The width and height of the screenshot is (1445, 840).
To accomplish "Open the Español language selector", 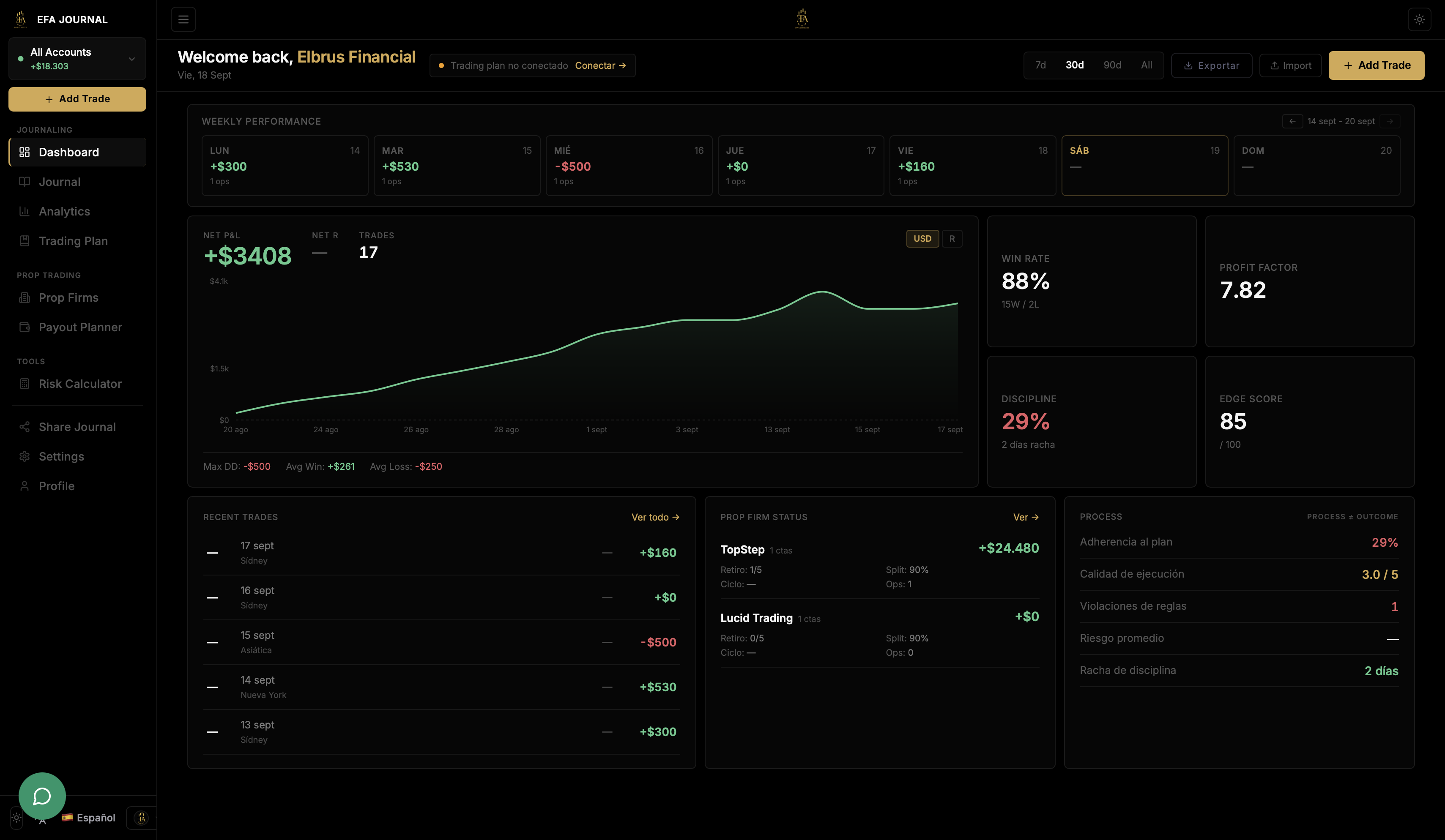I will pos(88,818).
